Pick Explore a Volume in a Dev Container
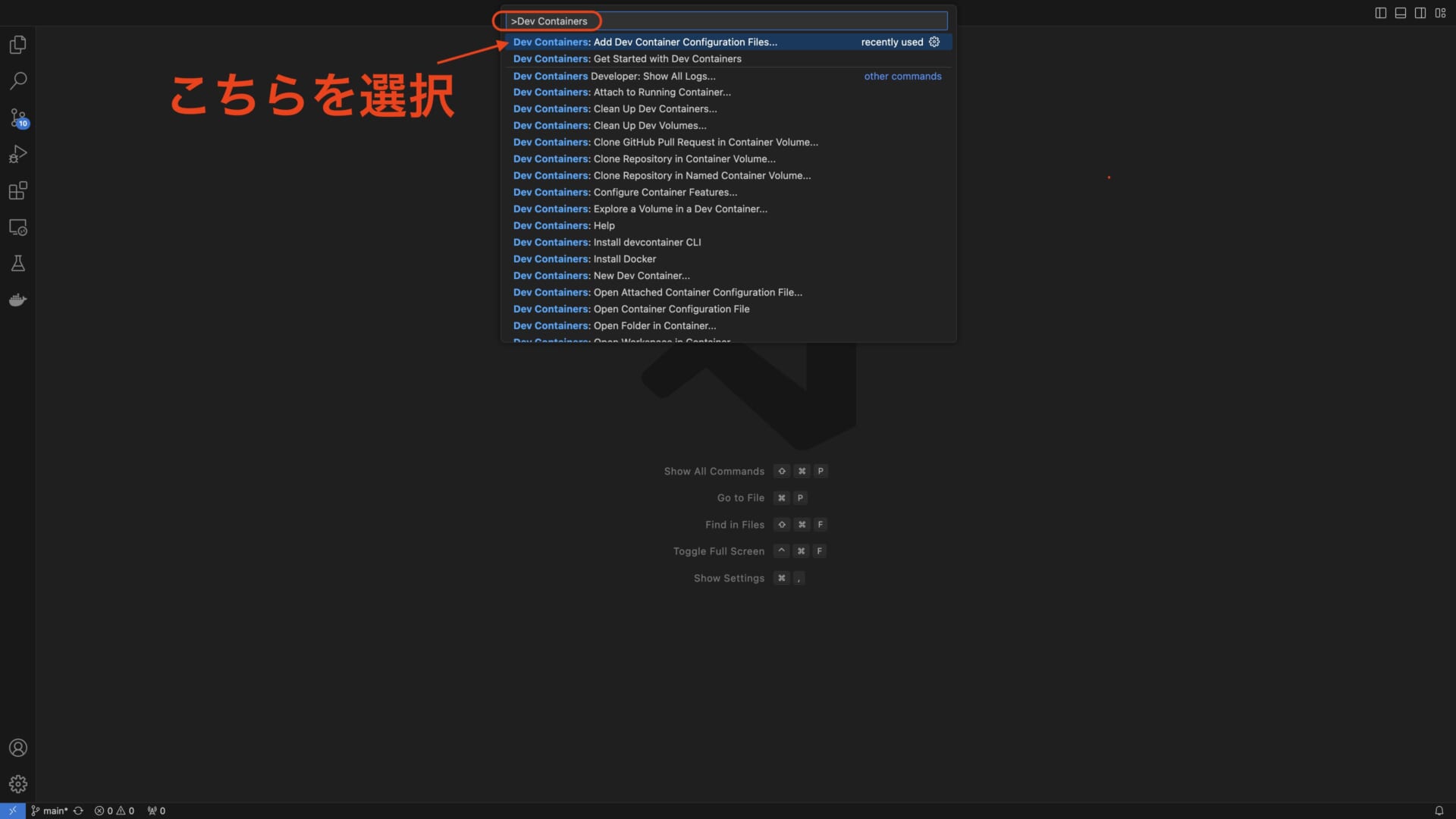Screen dimensions: 1456x819 click(x=728, y=209)
